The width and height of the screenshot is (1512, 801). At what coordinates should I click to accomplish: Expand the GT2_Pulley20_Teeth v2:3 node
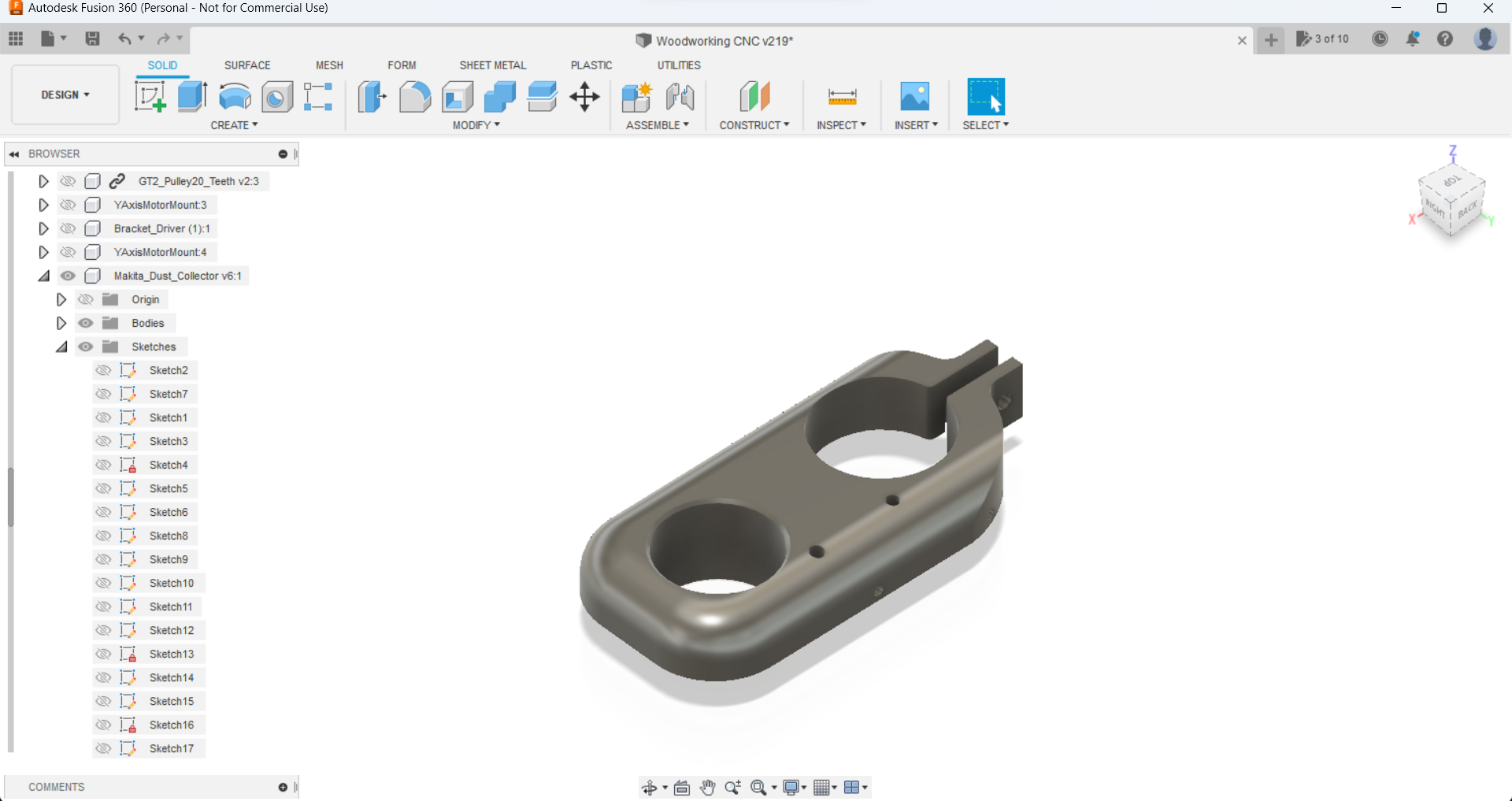point(43,181)
